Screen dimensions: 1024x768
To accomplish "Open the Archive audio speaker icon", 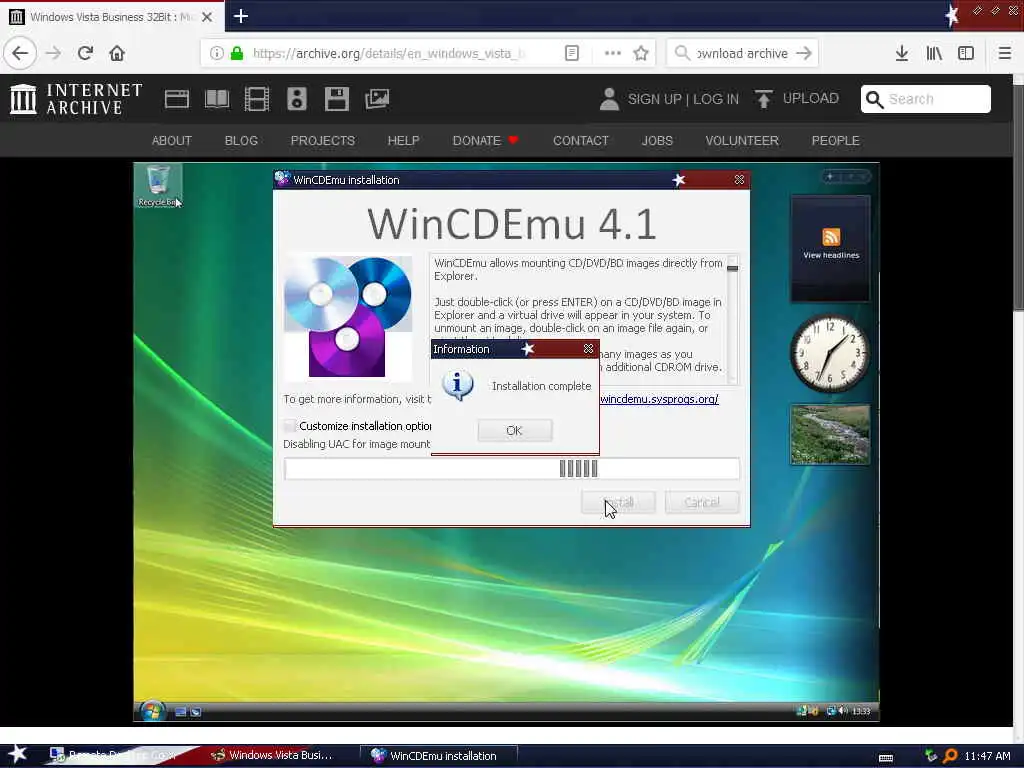I will [x=297, y=99].
